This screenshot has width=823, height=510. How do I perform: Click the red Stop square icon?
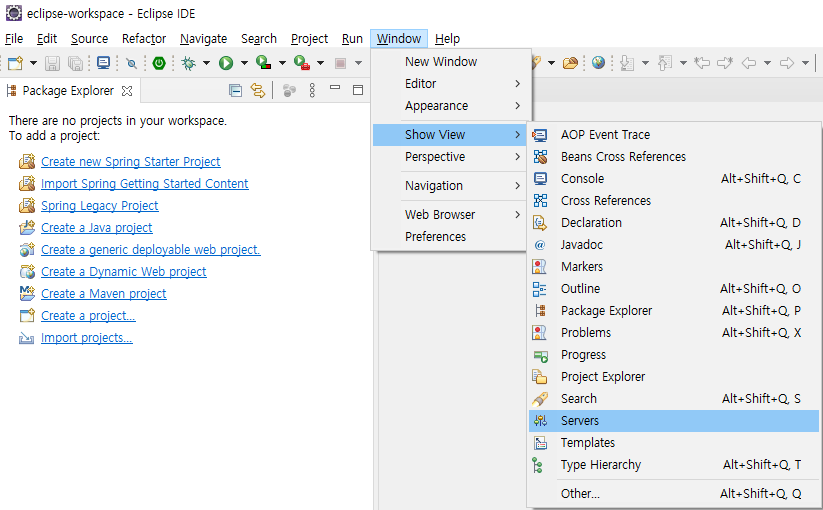[340, 63]
